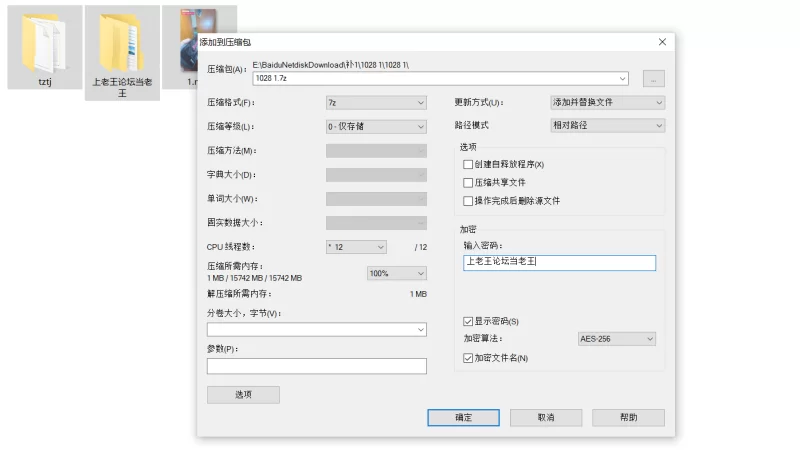Image resolution: width=800 pixels, height=451 pixels.
Task: Enable 压缩共享文件 checkbox
Action: pyautogui.click(x=468, y=183)
